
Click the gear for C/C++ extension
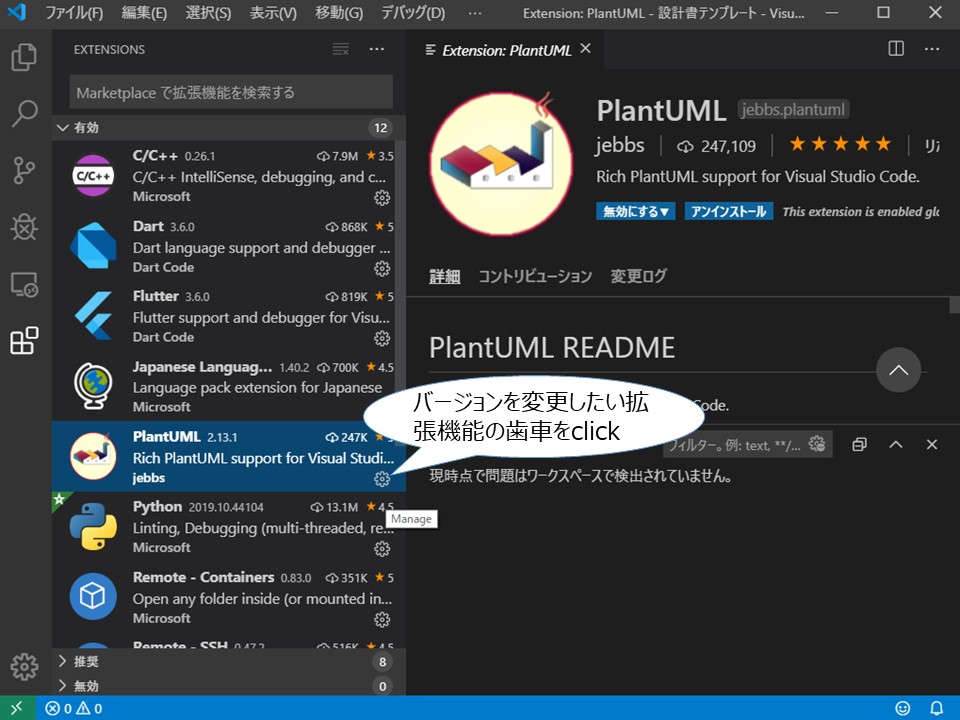point(382,197)
